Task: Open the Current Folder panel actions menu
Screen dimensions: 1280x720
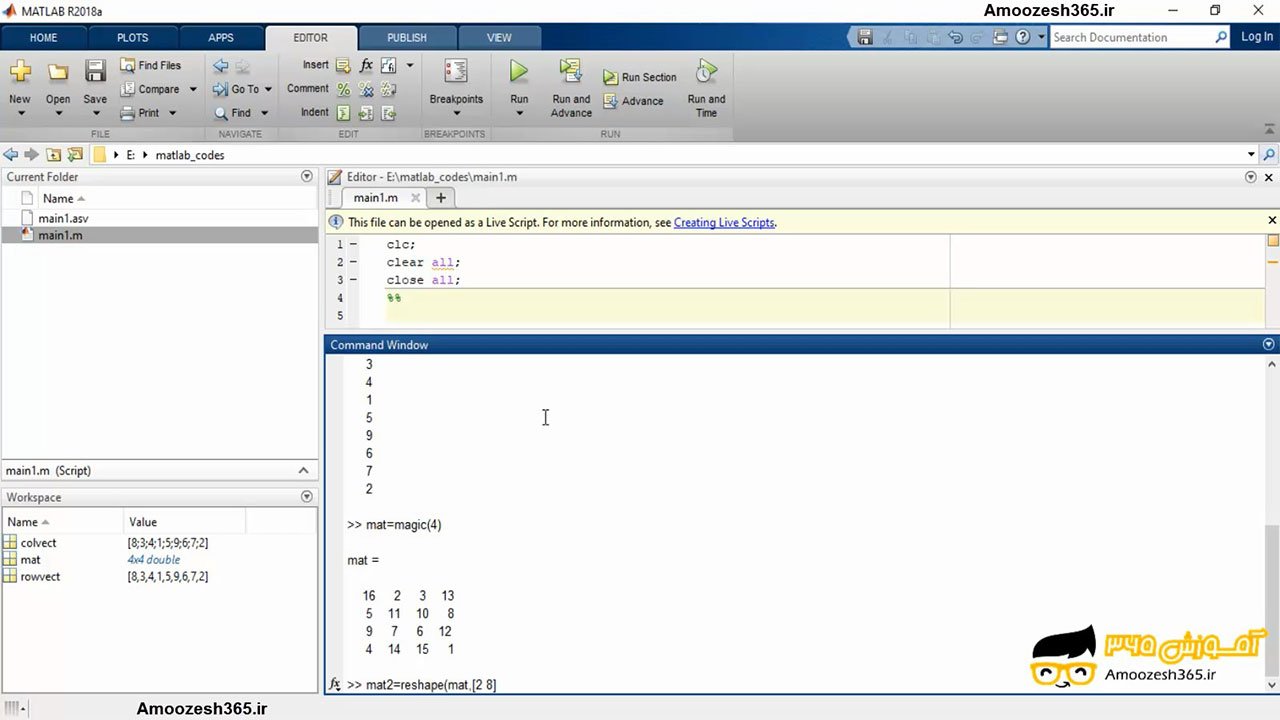Action: [307, 176]
